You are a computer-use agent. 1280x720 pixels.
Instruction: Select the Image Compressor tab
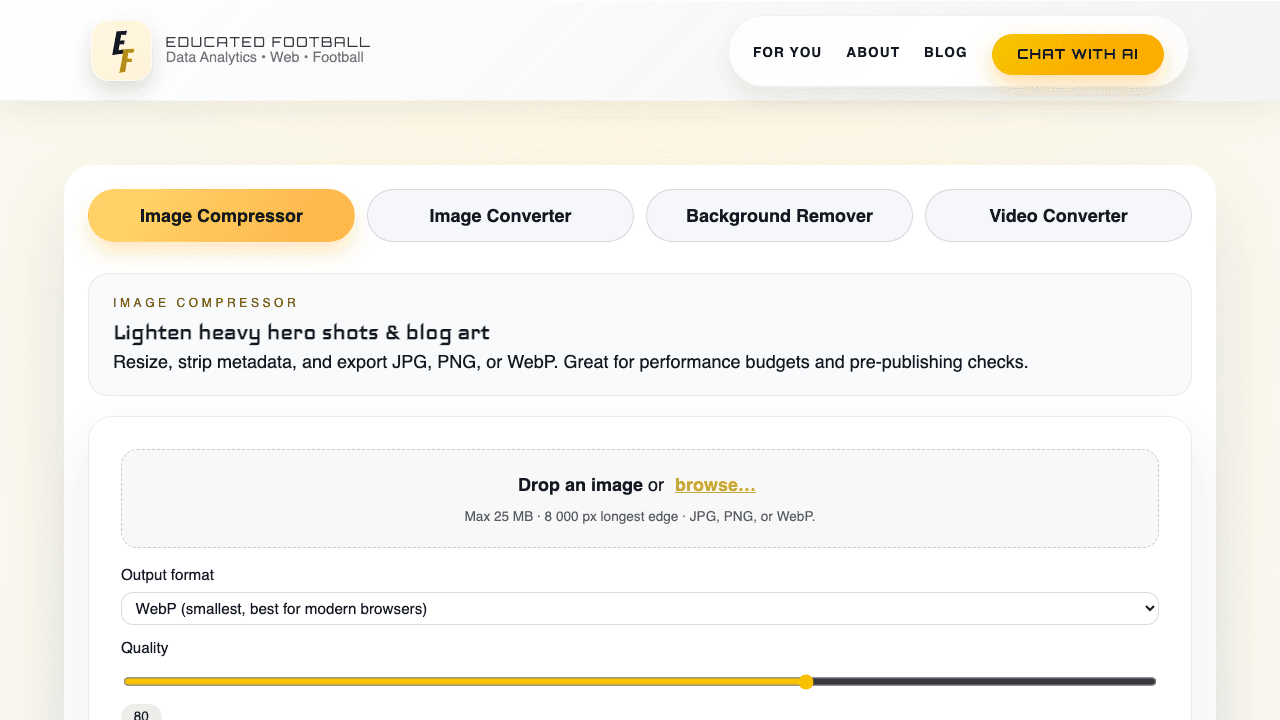click(x=221, y=216)
